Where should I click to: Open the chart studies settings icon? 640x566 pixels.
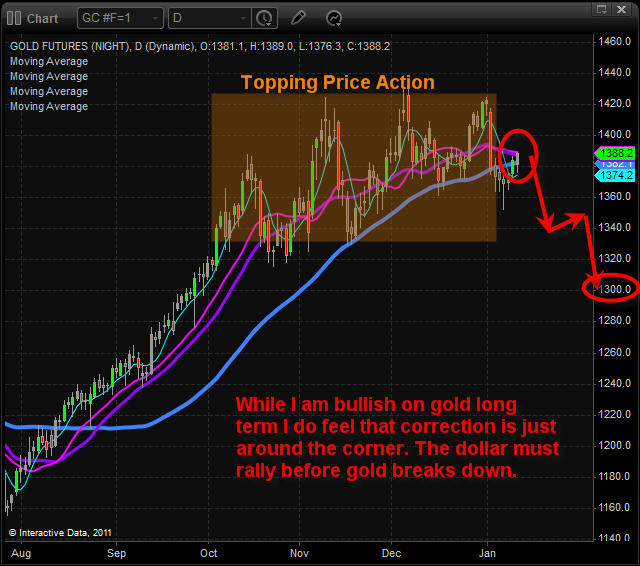pyautogui.click(x=334, y=18)
